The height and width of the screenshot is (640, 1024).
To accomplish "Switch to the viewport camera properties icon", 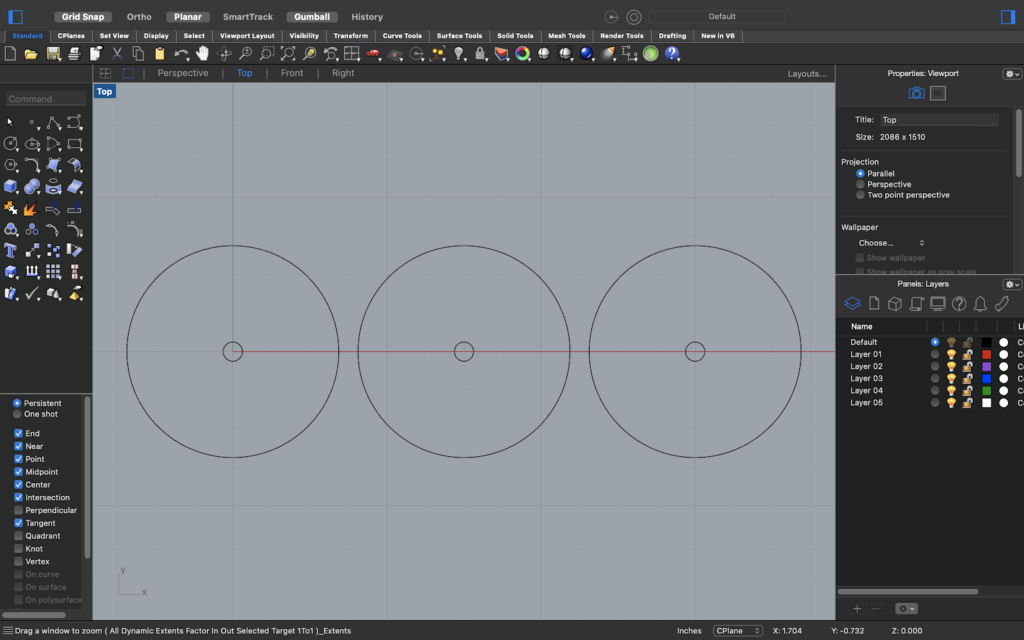I will pos(916,93).
